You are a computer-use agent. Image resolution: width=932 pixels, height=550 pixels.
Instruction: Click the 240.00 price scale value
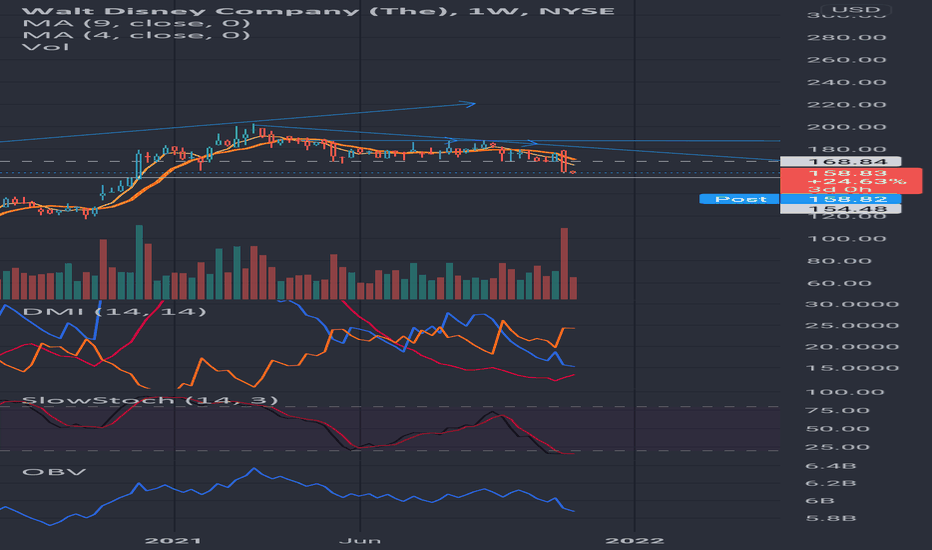click(x=846, y=83)
